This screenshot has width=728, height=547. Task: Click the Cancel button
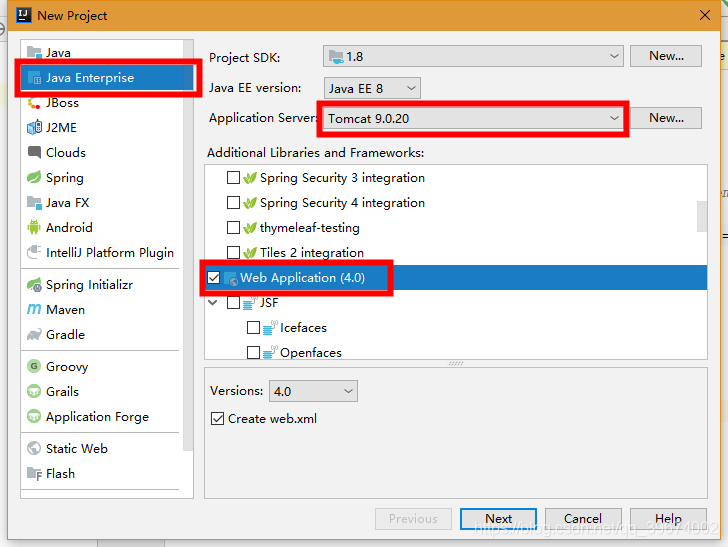click(x=583, y=519)
